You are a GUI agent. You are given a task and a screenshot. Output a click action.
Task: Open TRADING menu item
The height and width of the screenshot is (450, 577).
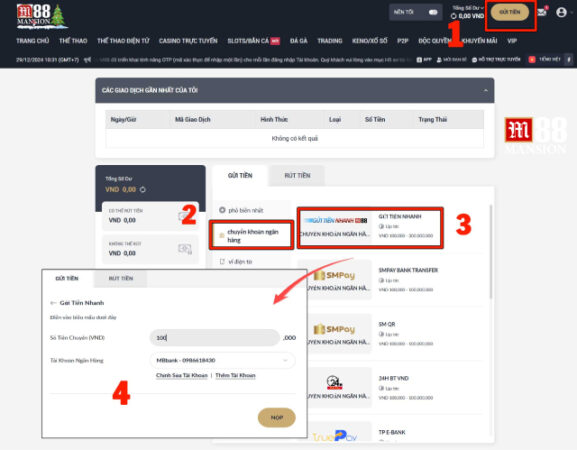[x=330, y=41]
